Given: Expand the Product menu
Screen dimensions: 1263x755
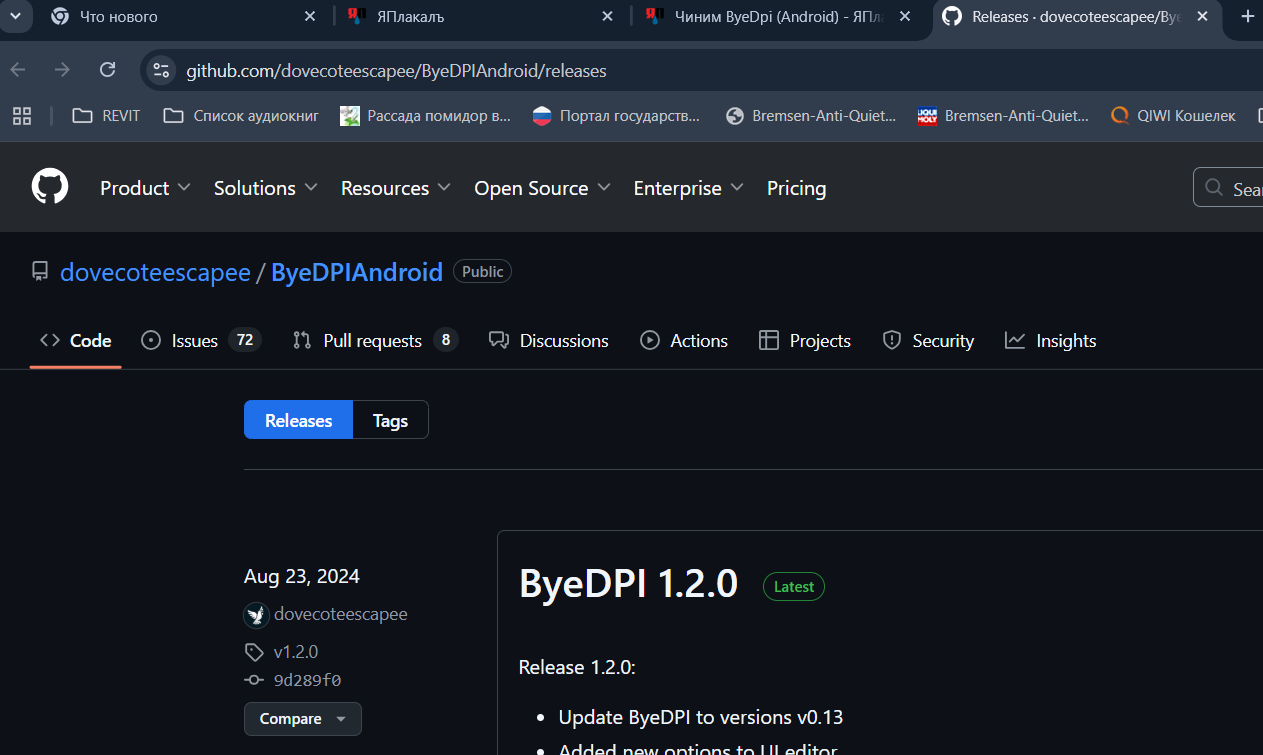Looking at the screenshot, I should click(x=145, y=188).
